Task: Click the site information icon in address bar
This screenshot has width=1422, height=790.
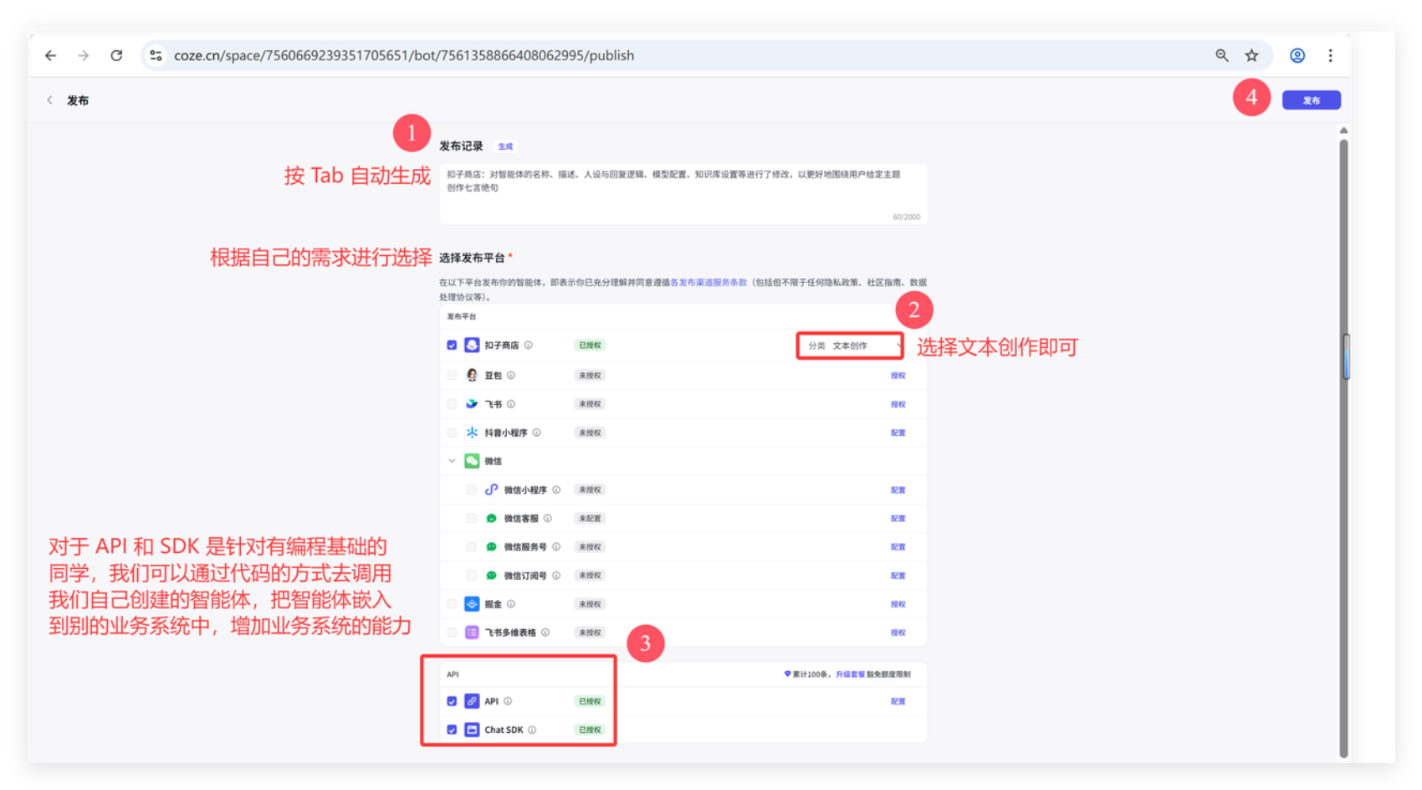Action: coord(156,56)
